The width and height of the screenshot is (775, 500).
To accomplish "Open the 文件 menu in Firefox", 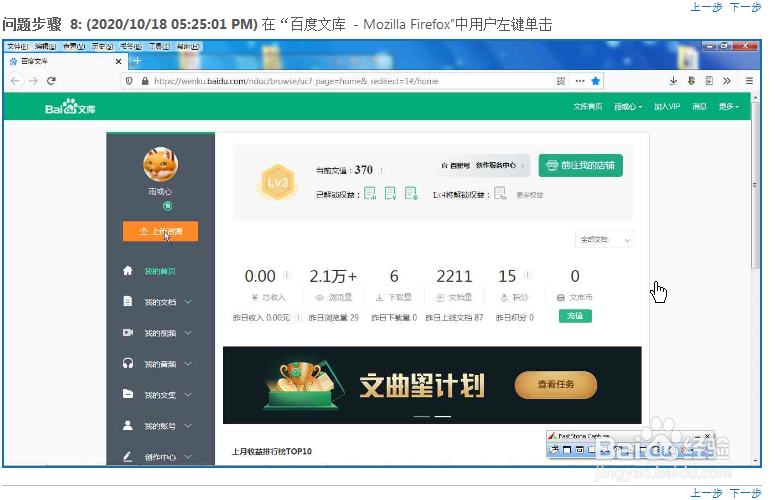I will click(x=17, y=46).
